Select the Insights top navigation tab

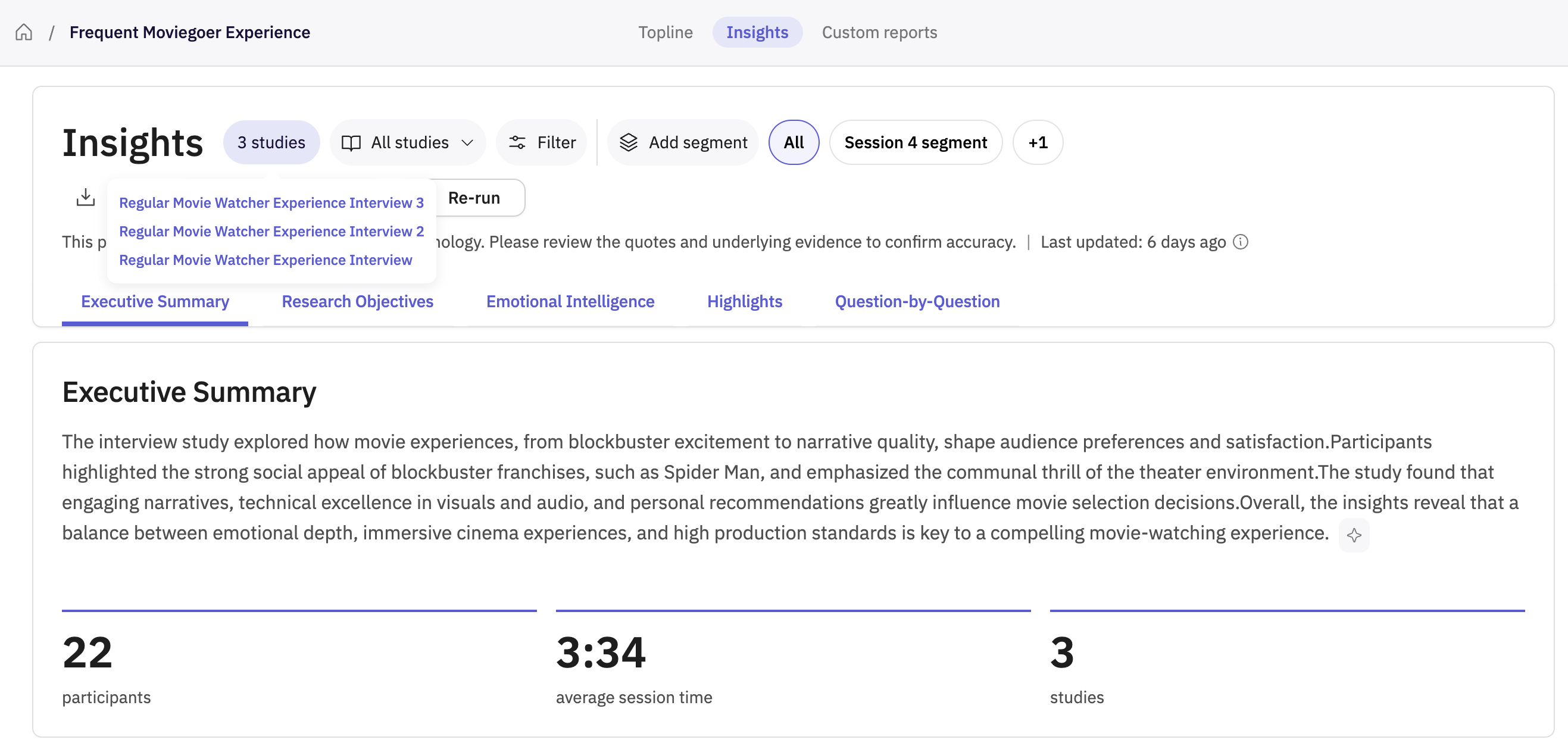(x=757, y=32)
